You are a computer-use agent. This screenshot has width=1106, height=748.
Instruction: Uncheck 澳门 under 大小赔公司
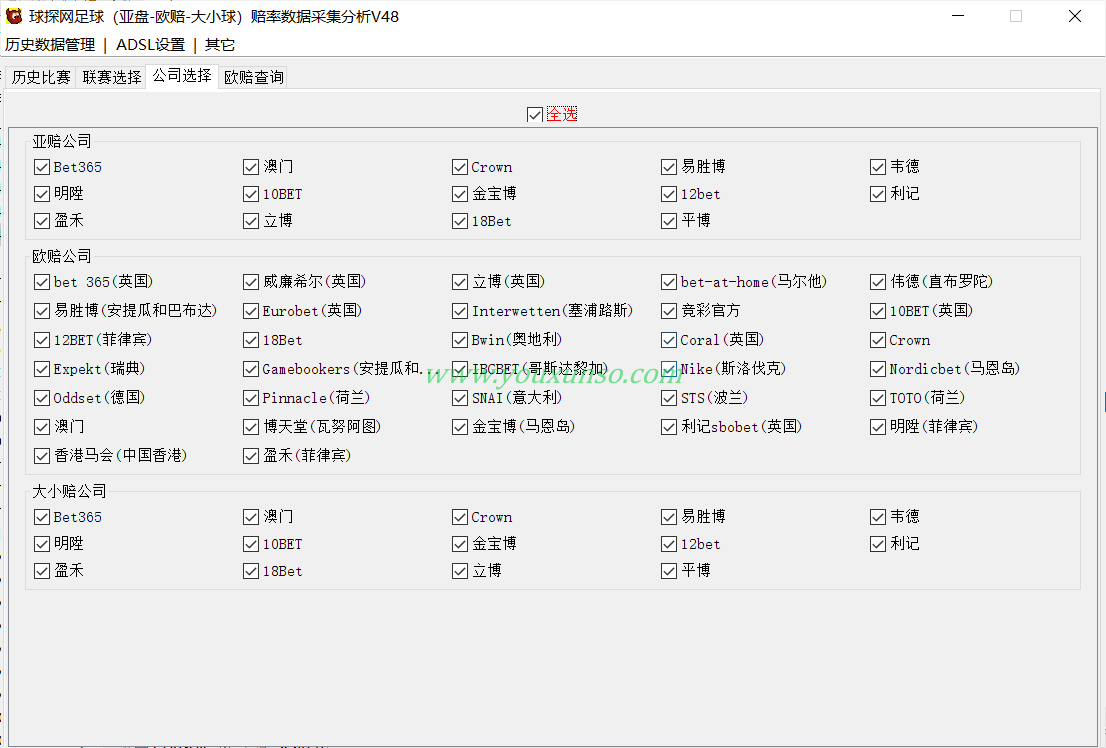coord(250,517)
